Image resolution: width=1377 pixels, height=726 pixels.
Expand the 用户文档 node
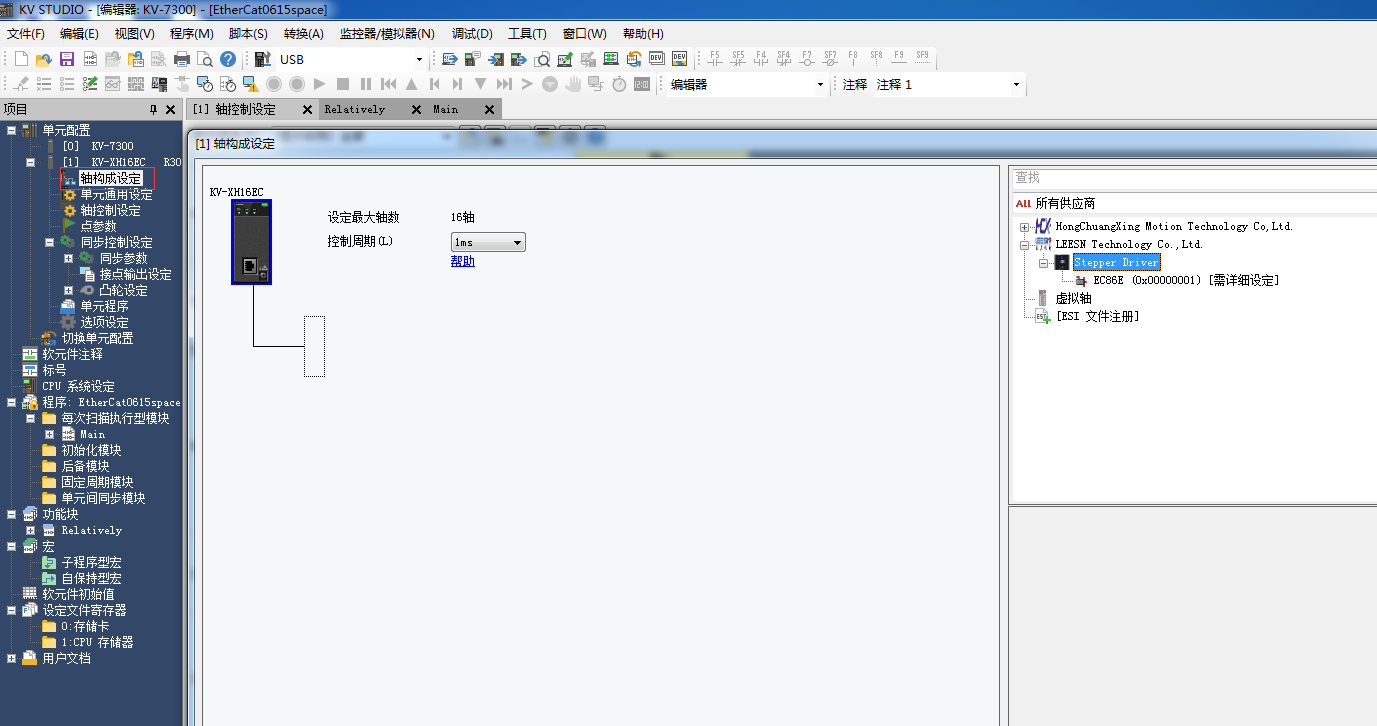(11, 658)
